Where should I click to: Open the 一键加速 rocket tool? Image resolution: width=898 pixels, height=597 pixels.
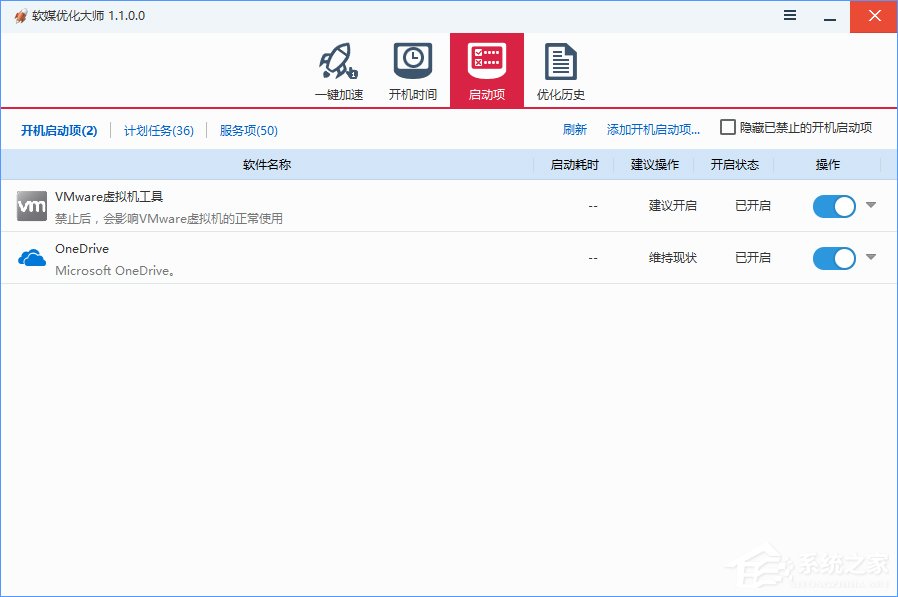[x=338, y=68]
